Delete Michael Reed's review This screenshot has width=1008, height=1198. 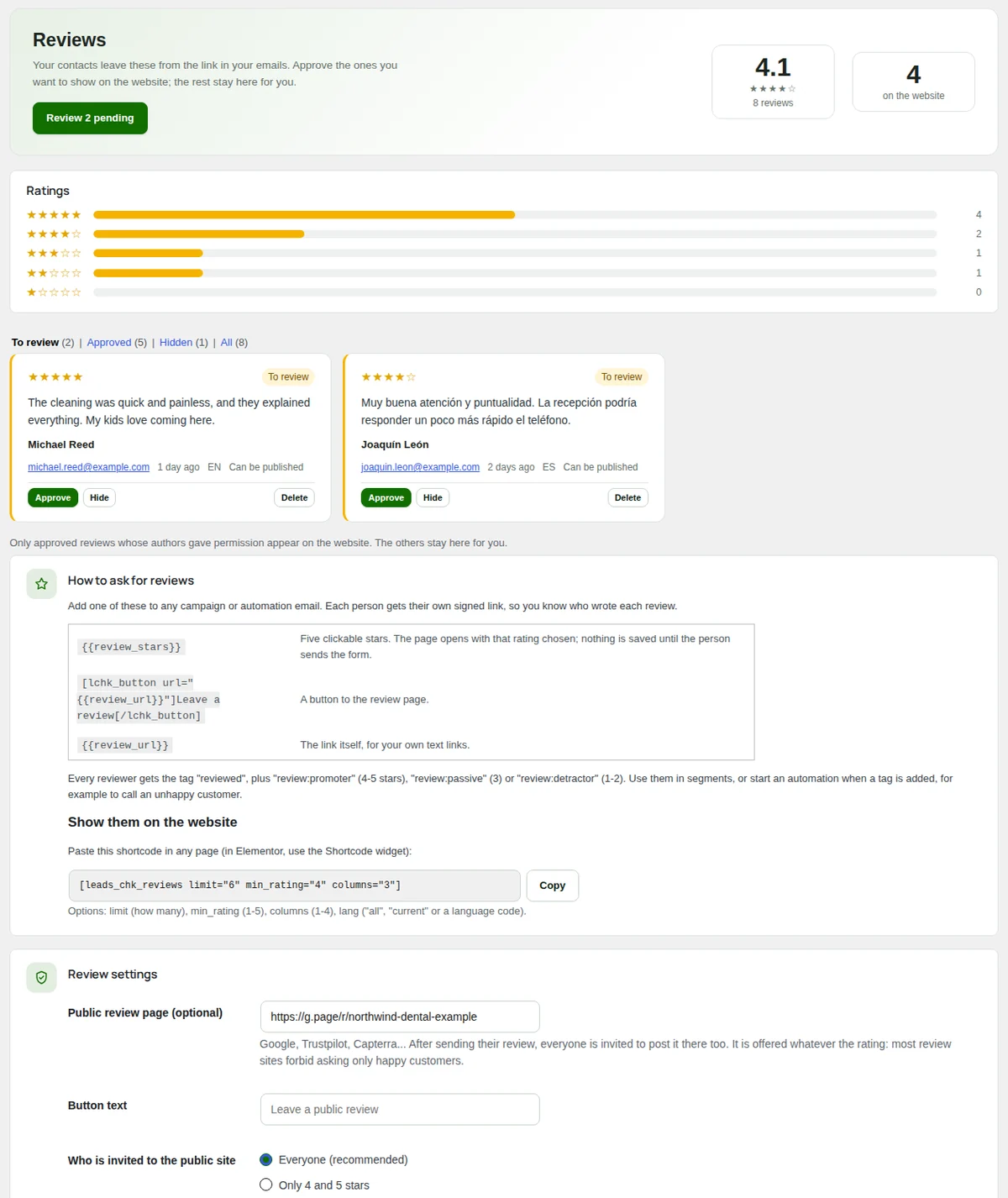(294, 498)
